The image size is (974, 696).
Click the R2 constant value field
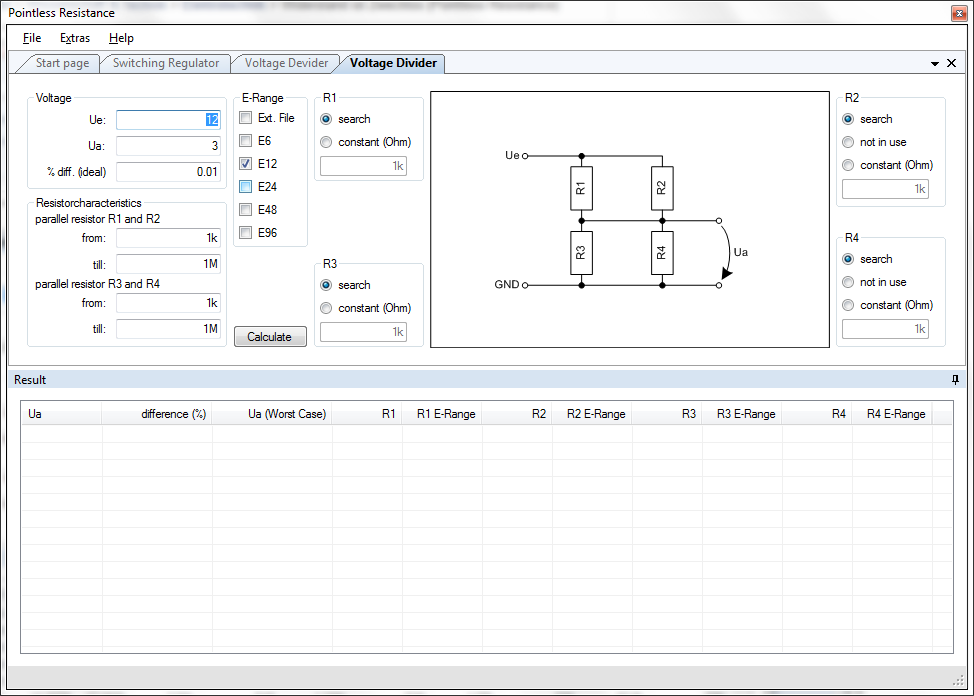[885, 189]
